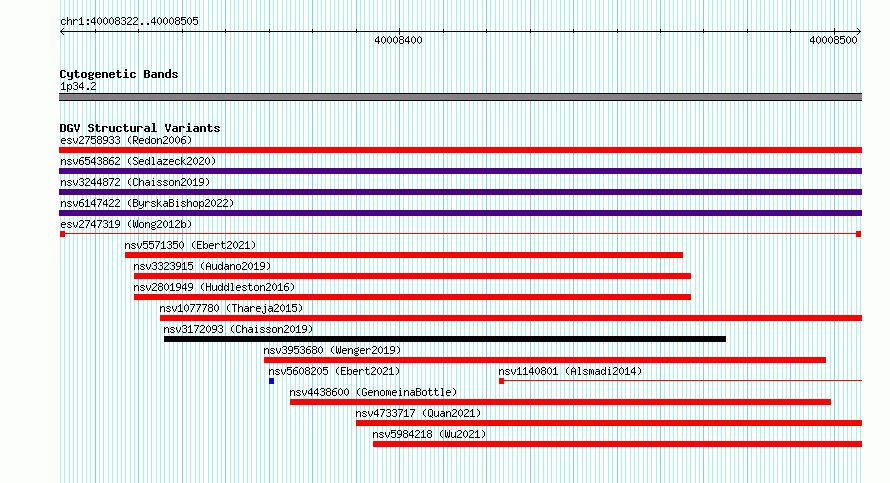Click the ruler's left arrow end
The height and width of the screenshot is (483, 890).
[x=62, y=31]
